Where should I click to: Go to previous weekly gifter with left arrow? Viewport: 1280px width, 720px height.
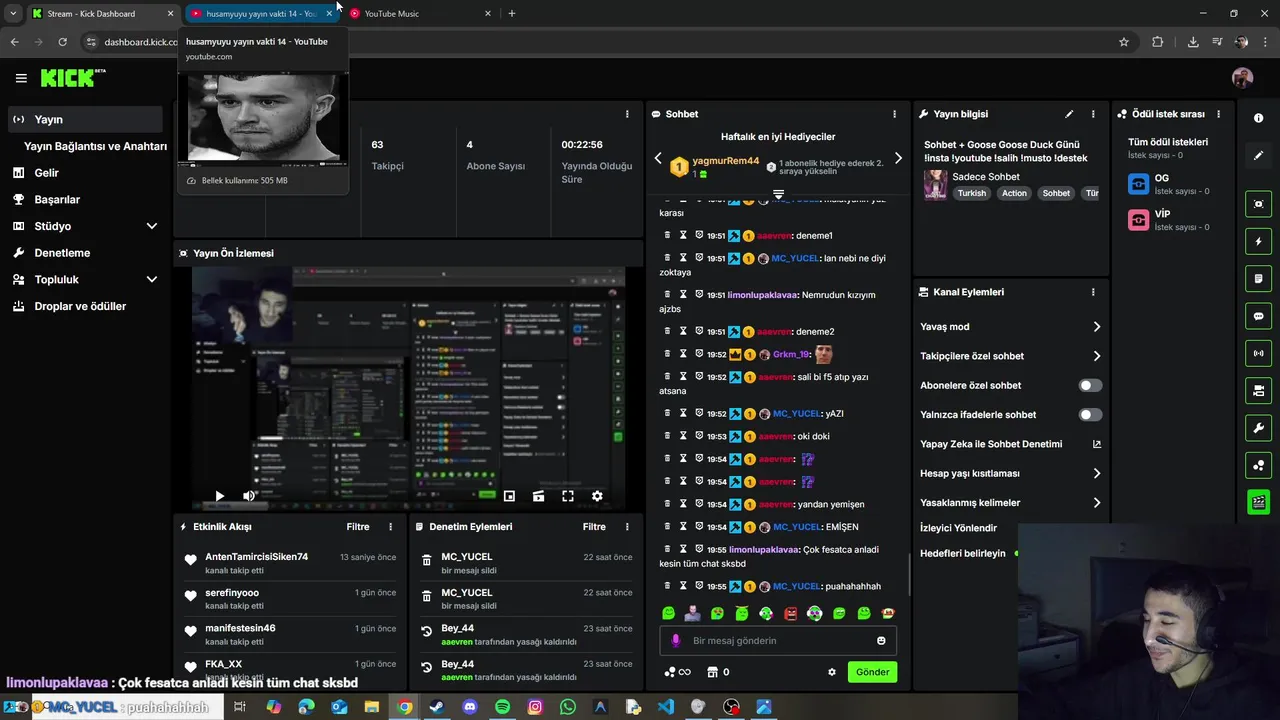coord(658,158)
